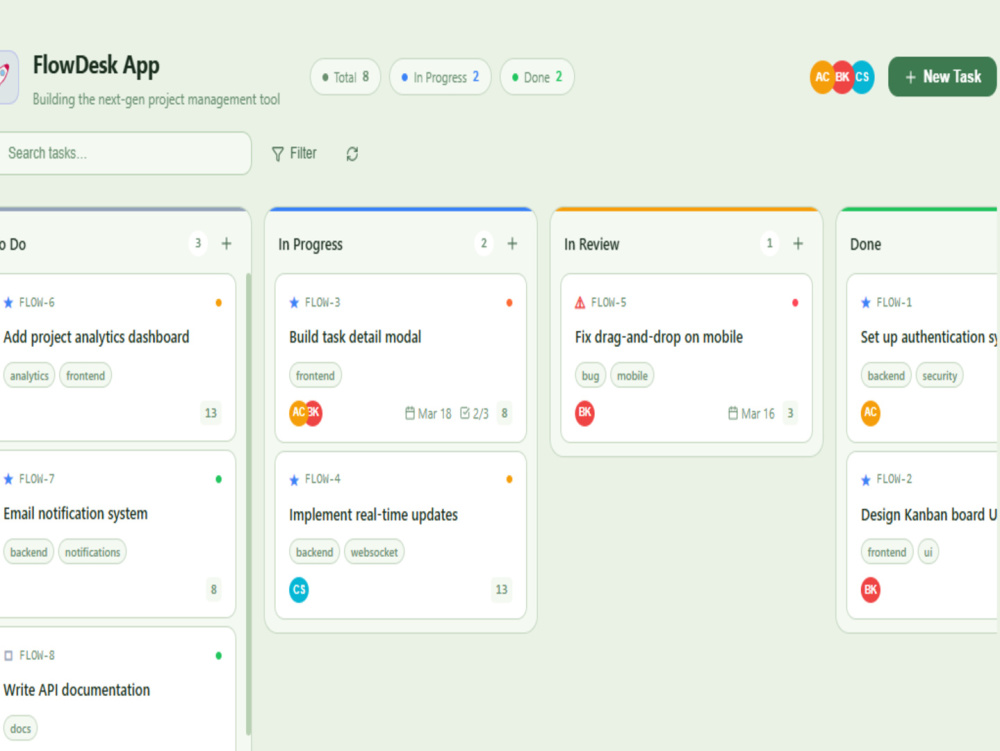
Task: Add a task to In Progress column
Action: [512, 244]
